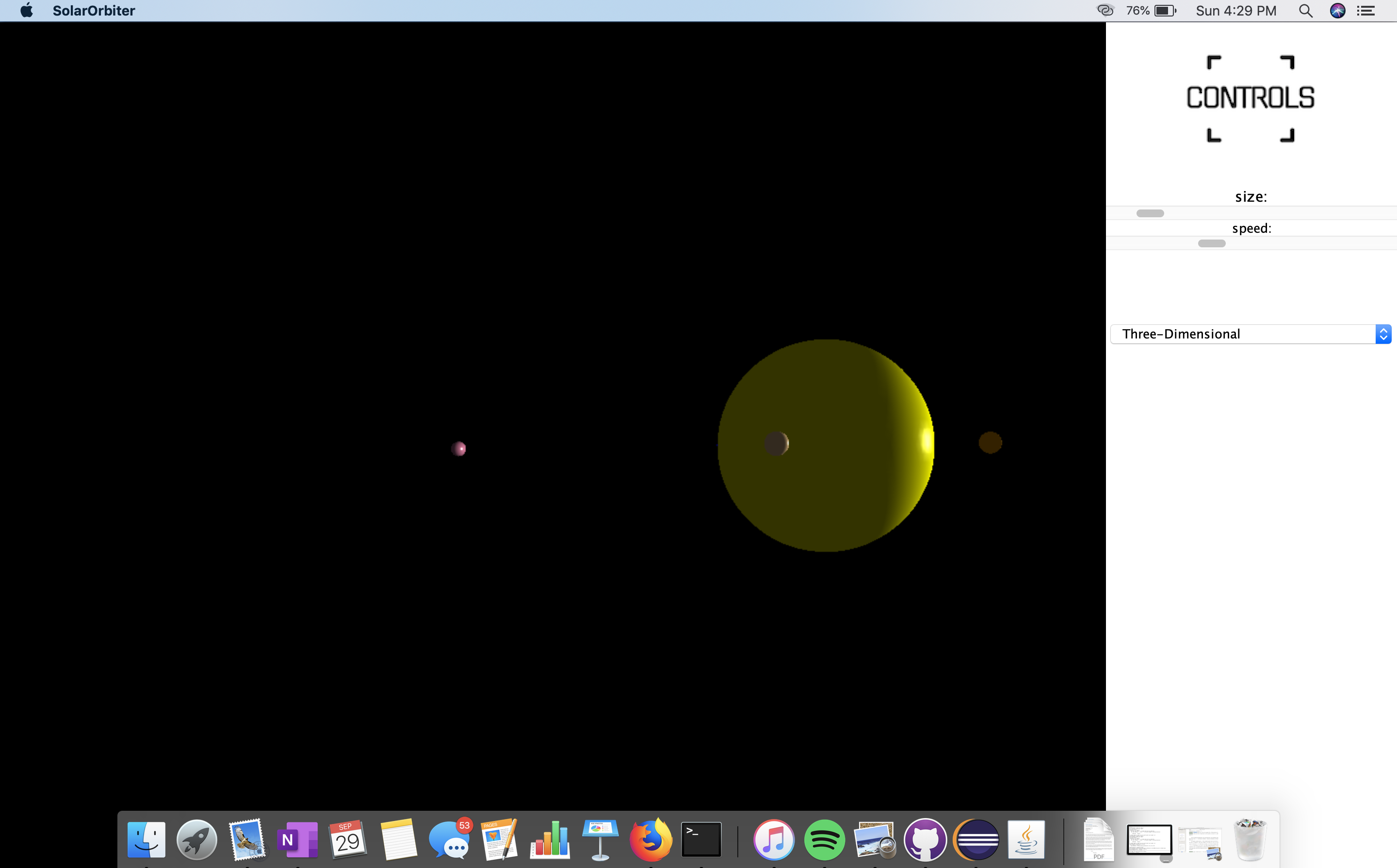1397x868 pixels.
Task: Click the small pink planet
Action: point(458,449)
